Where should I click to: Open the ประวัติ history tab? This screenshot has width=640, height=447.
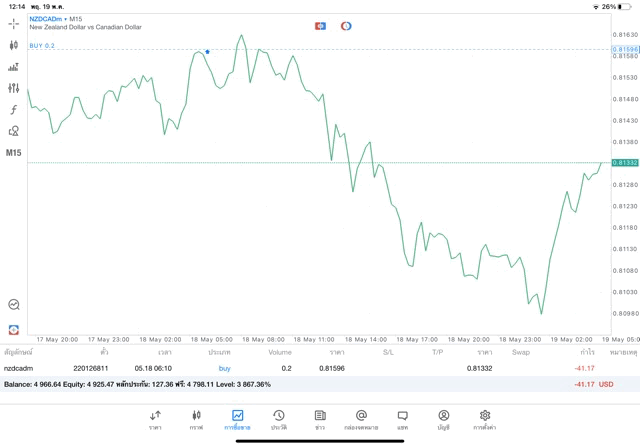click(278, 420)
